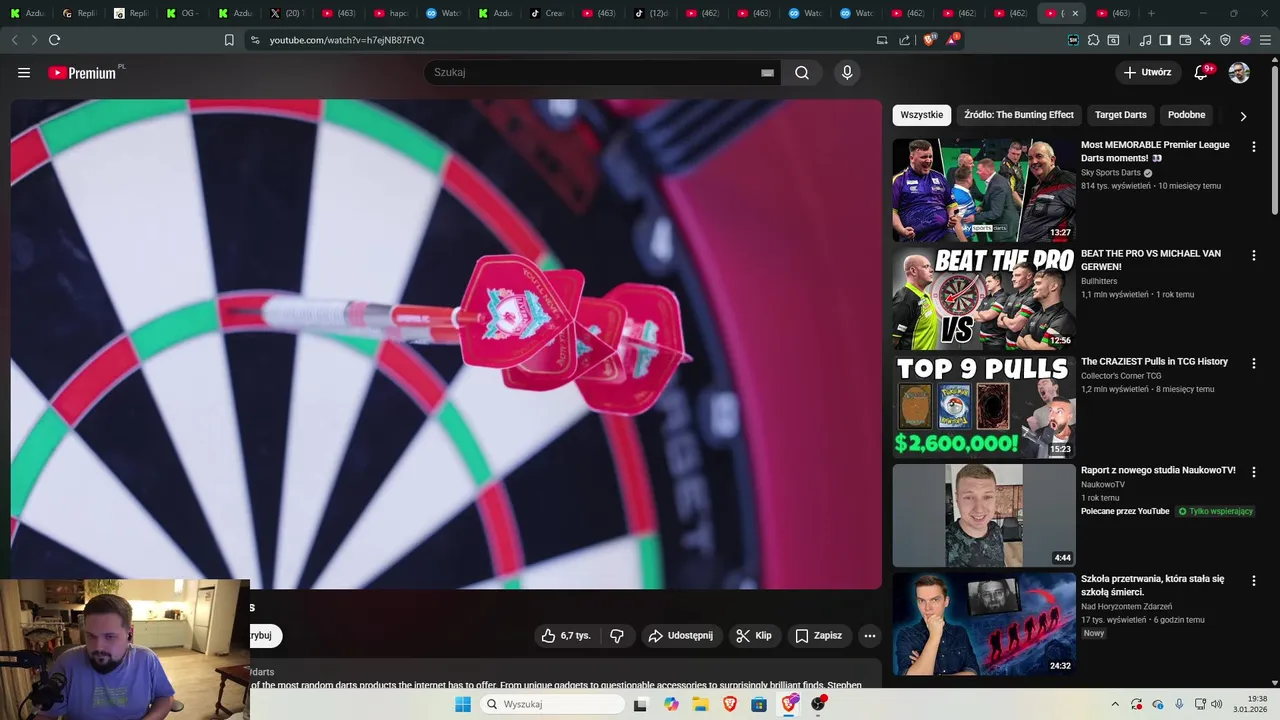The height and width of the screenshot is (720, 1280).
Task: Click the video player area
Action: coord(446,344)
